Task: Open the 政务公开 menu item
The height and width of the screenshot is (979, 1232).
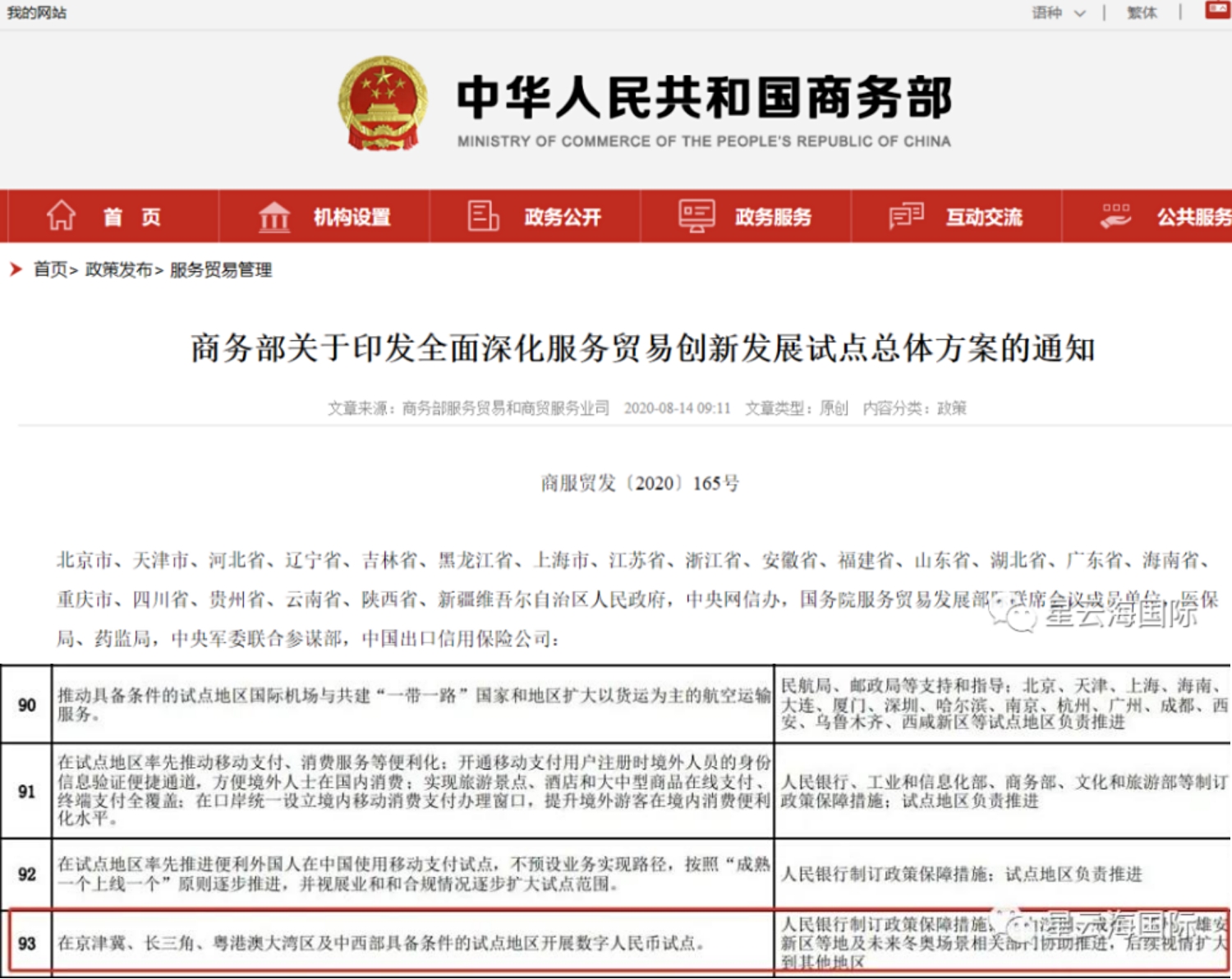Action: pos(563,217)
